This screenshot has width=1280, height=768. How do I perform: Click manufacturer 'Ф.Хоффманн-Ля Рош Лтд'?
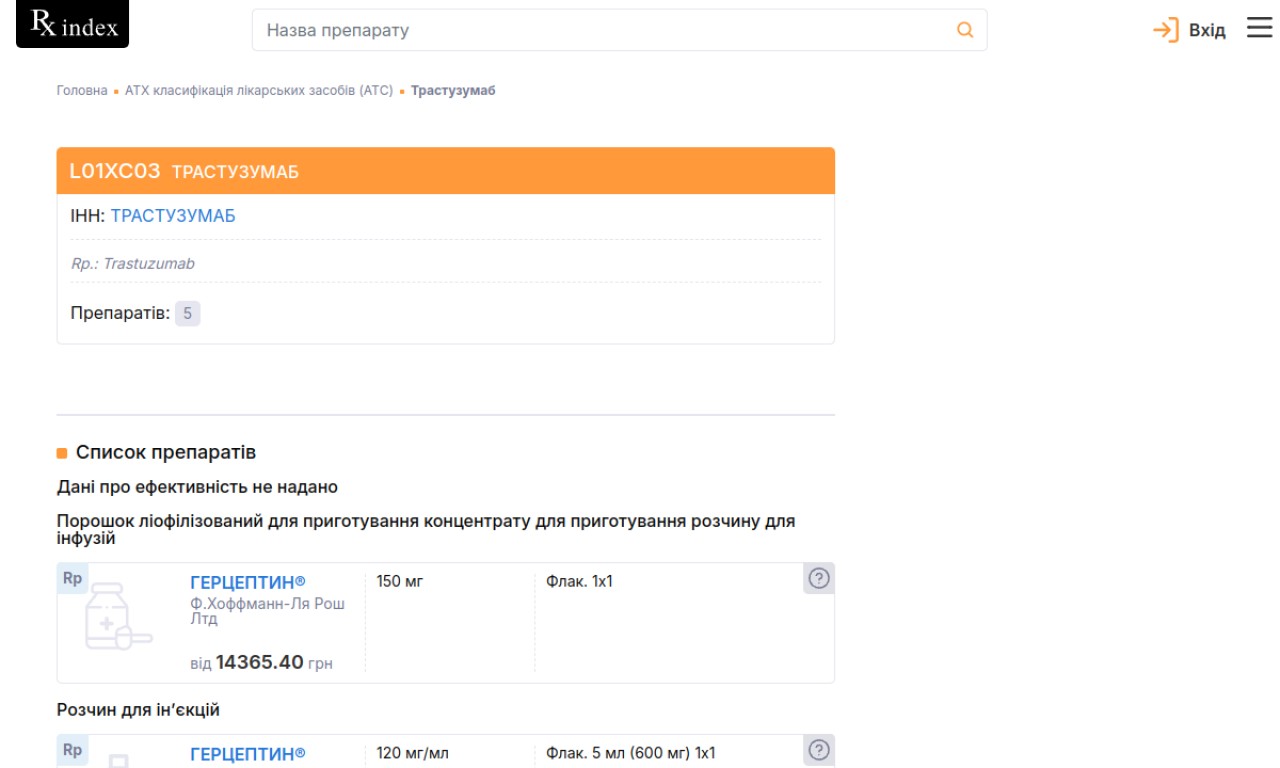point(267,611)
